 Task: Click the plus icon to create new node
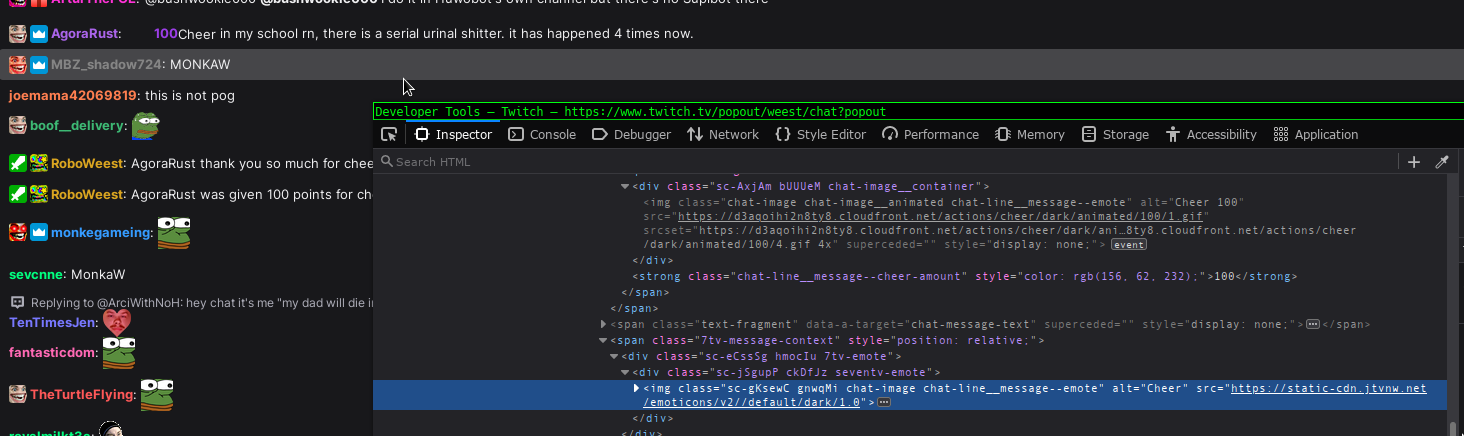(1414, 162)
